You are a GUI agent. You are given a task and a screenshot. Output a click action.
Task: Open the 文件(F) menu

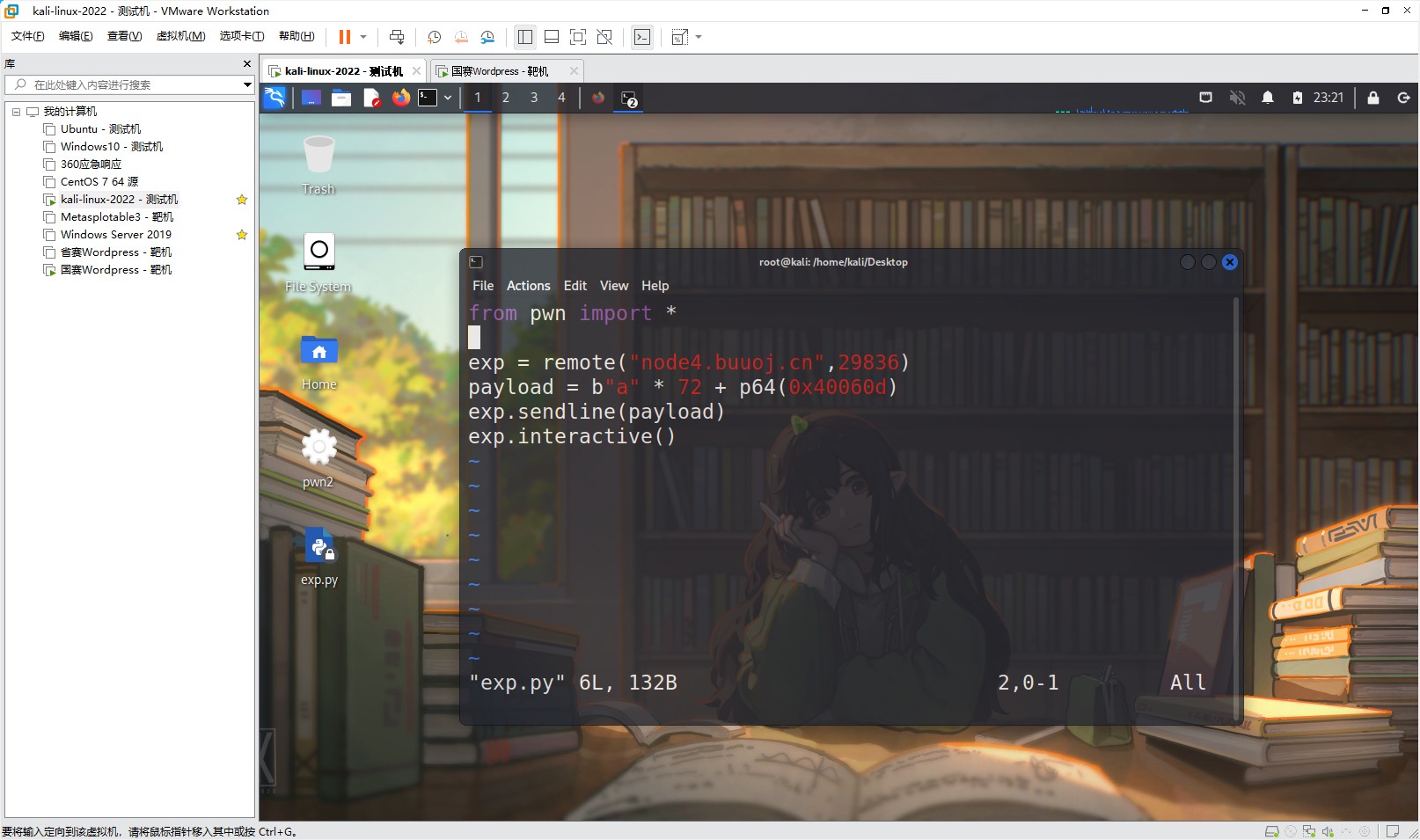tap(27, 36)
